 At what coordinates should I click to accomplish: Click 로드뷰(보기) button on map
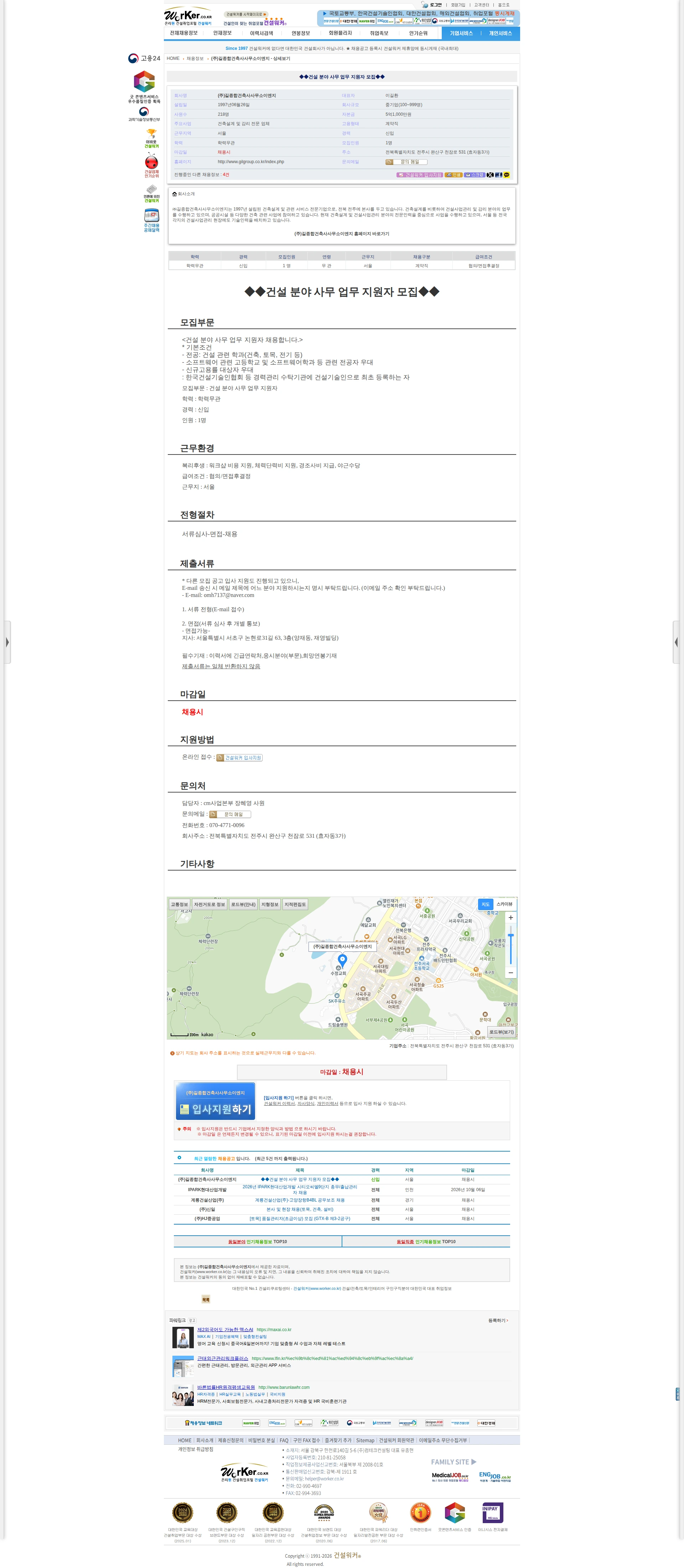click(502, 1032)
